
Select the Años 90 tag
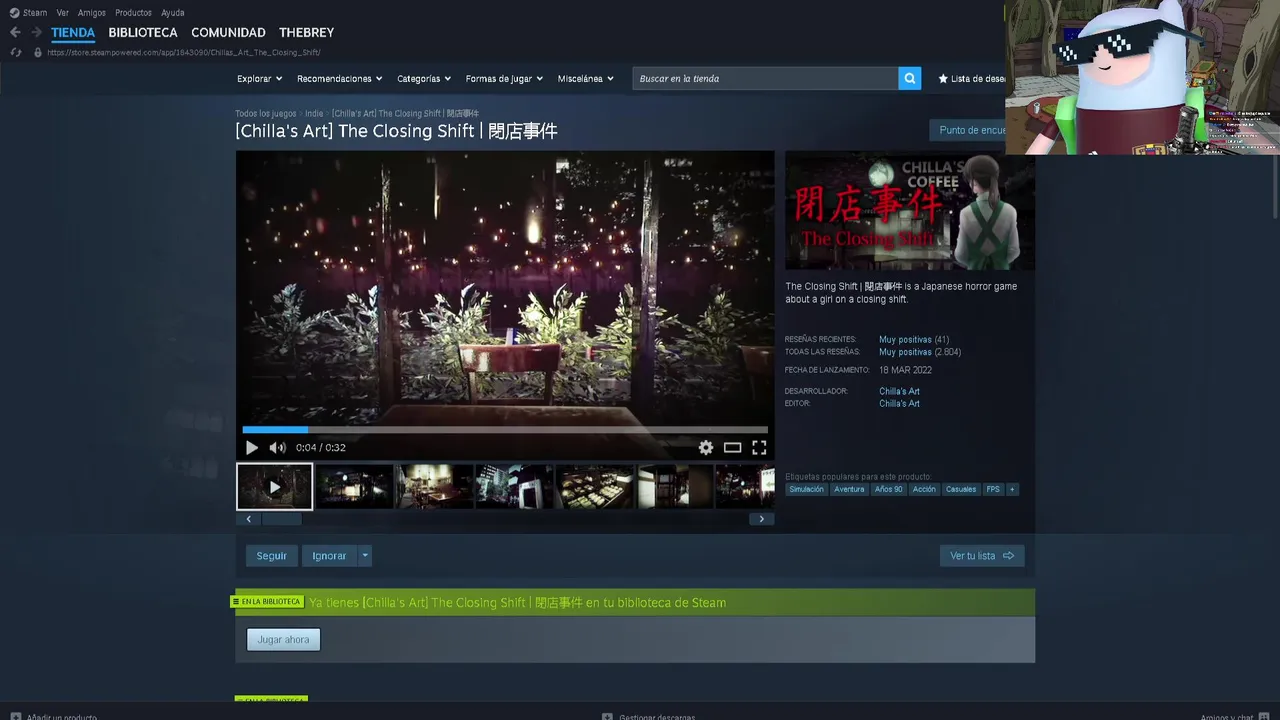point(888,489)
